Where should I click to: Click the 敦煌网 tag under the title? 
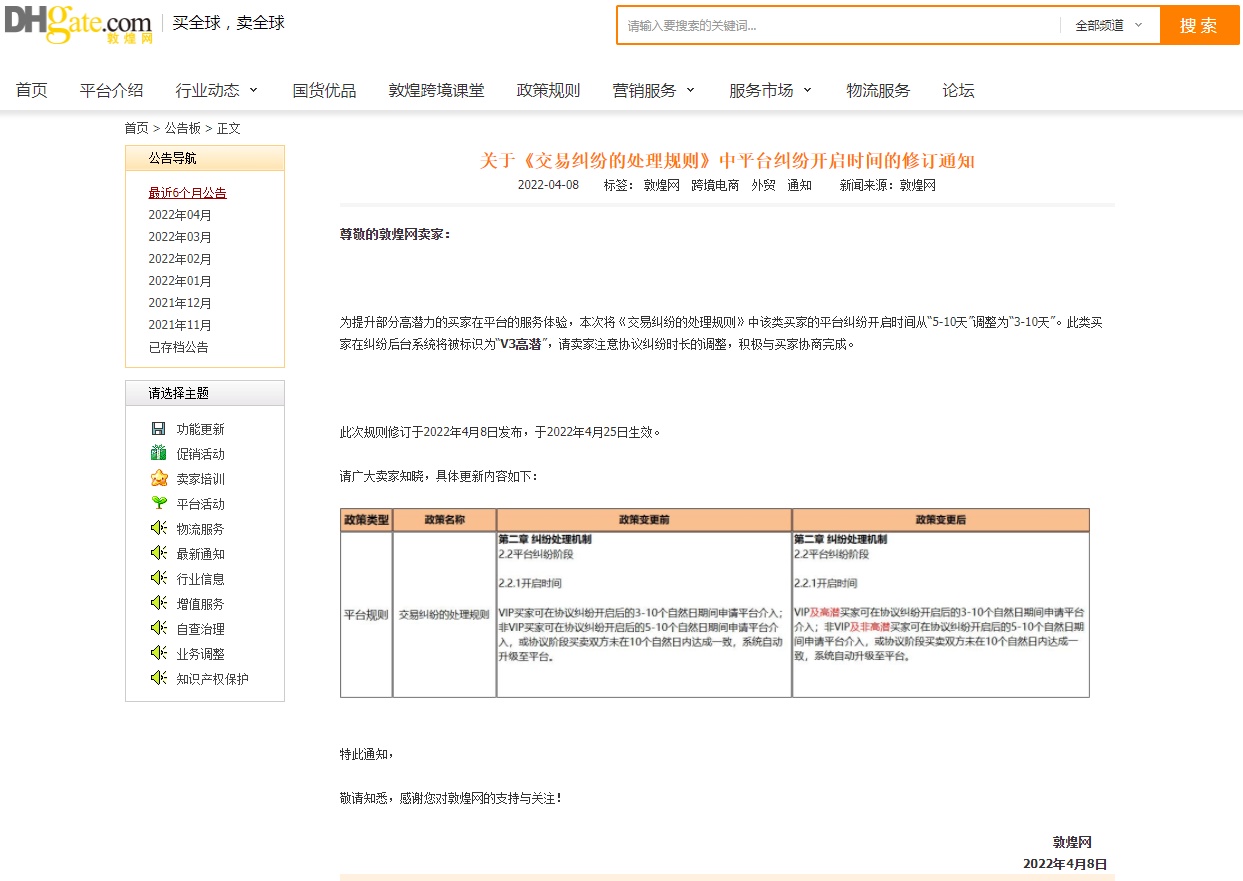[x=662, y=185]
